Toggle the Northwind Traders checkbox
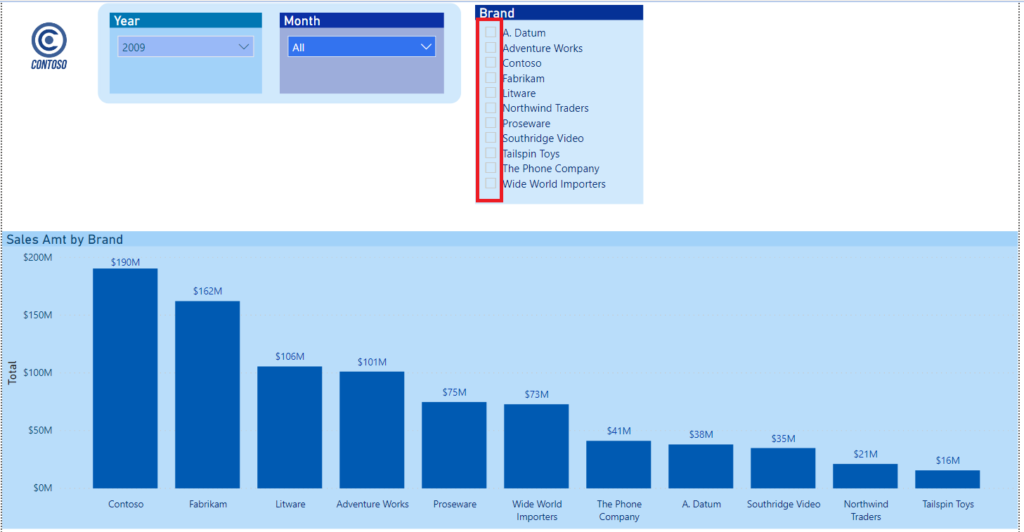The height and width of the screenshot is (532, 1024). point(490,108)
